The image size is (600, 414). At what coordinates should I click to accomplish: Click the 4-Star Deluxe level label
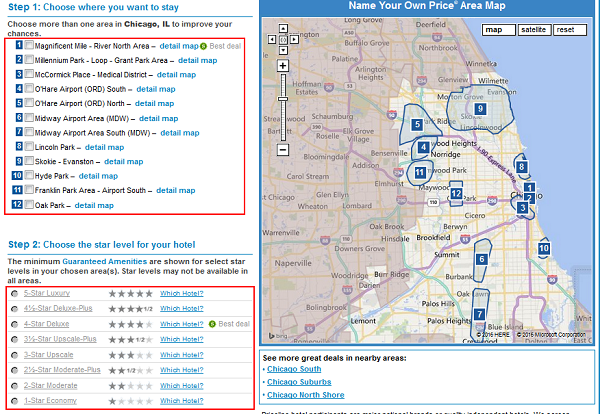pyautogui.click(x=47, y=324)
